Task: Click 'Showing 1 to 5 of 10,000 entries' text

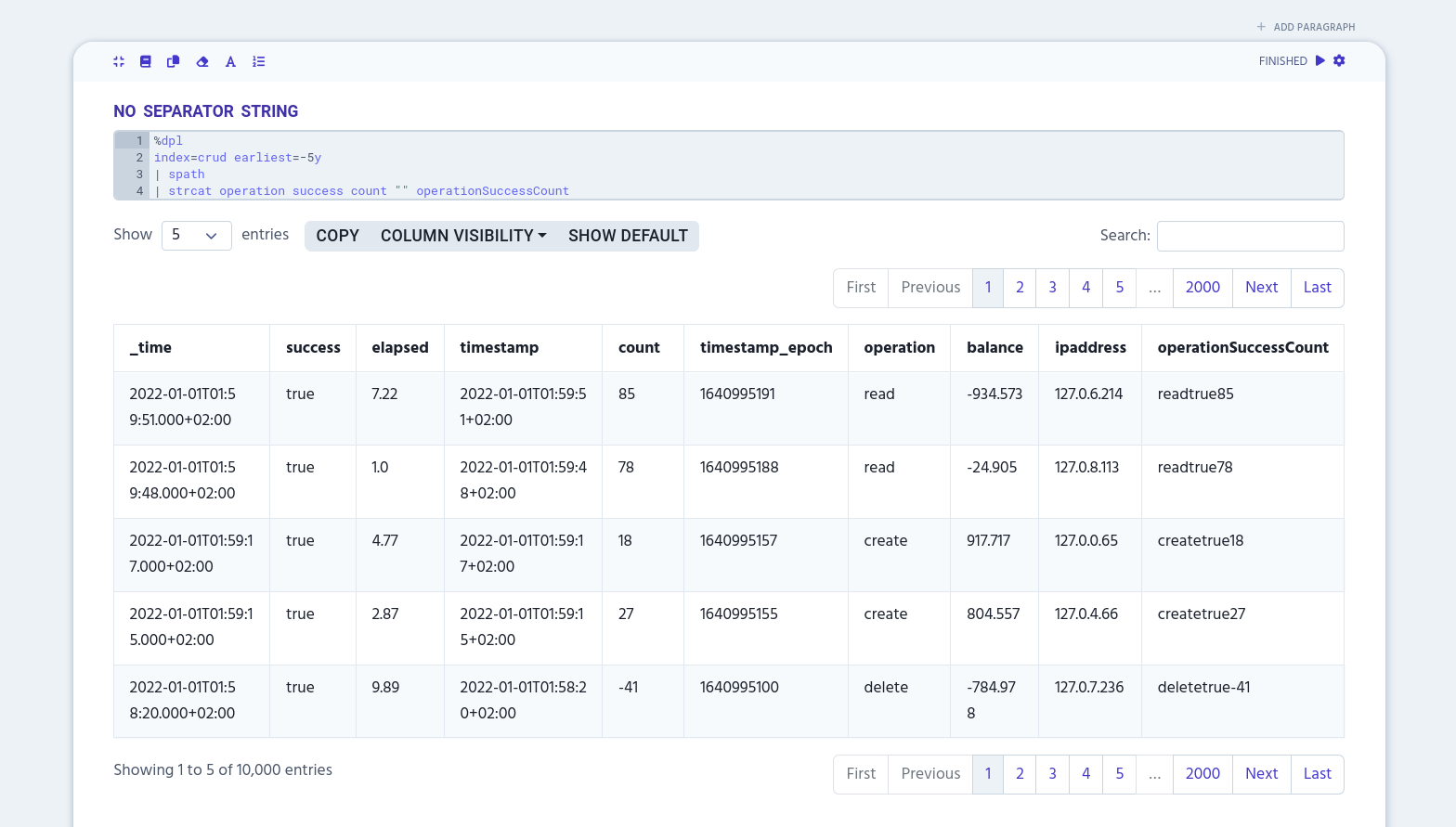Action: click(x=223, y=770)
